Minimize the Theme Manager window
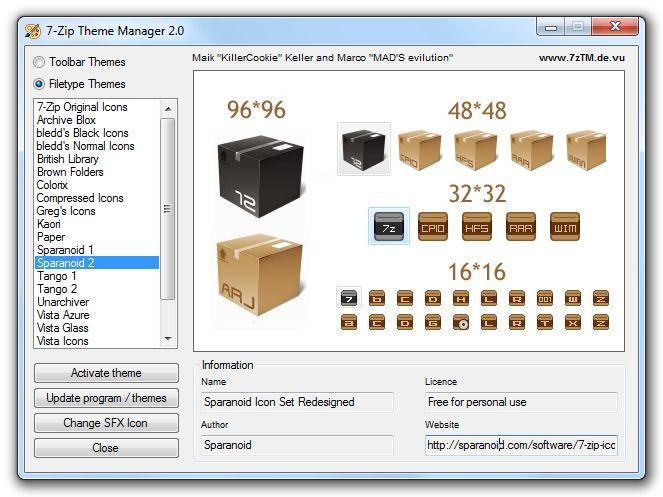The image size is (663, 497). pos(551,27)
